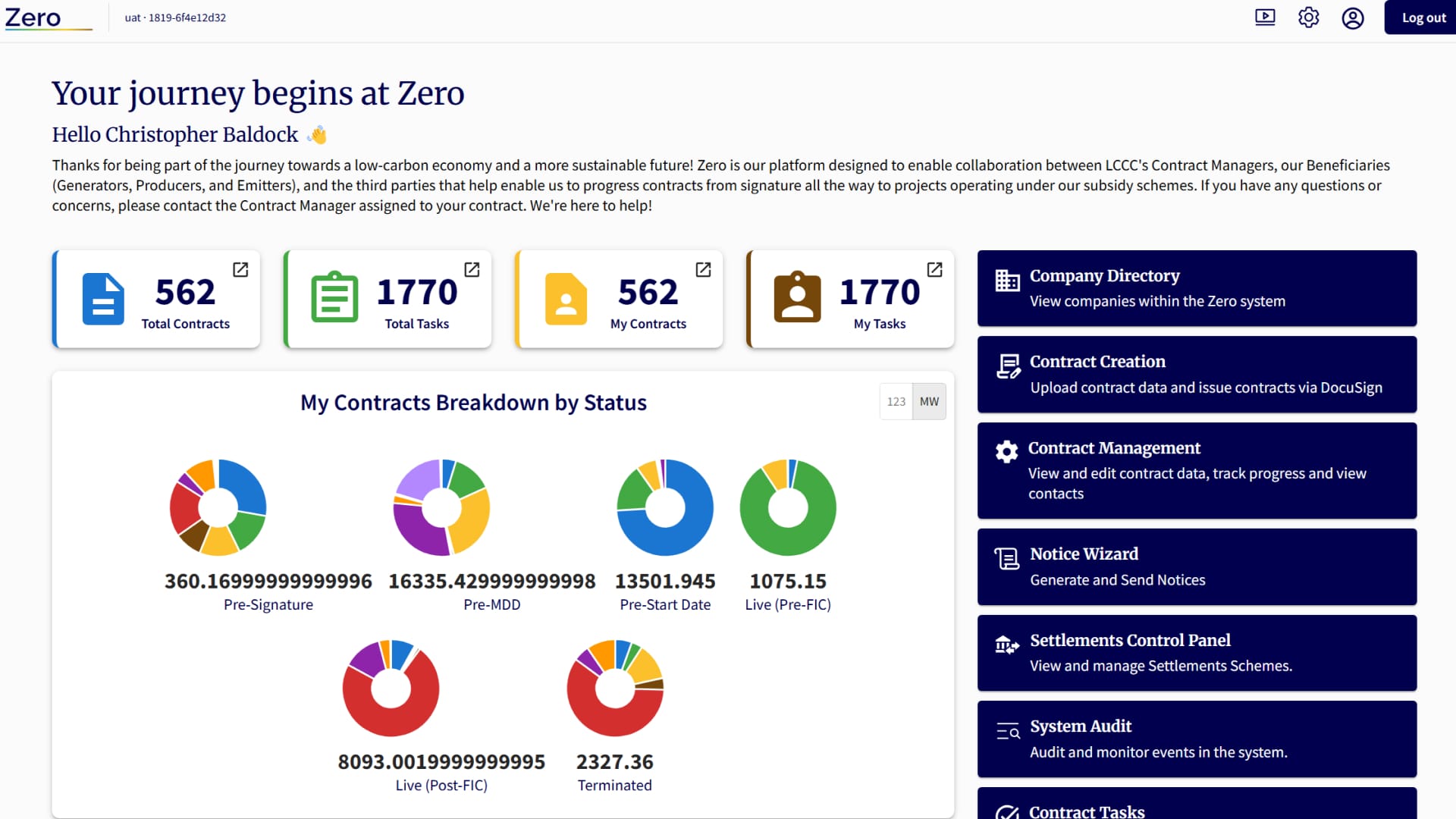Open the video tutorial icon in header
Screen dimensions: 1456x819
point(1265,17)
